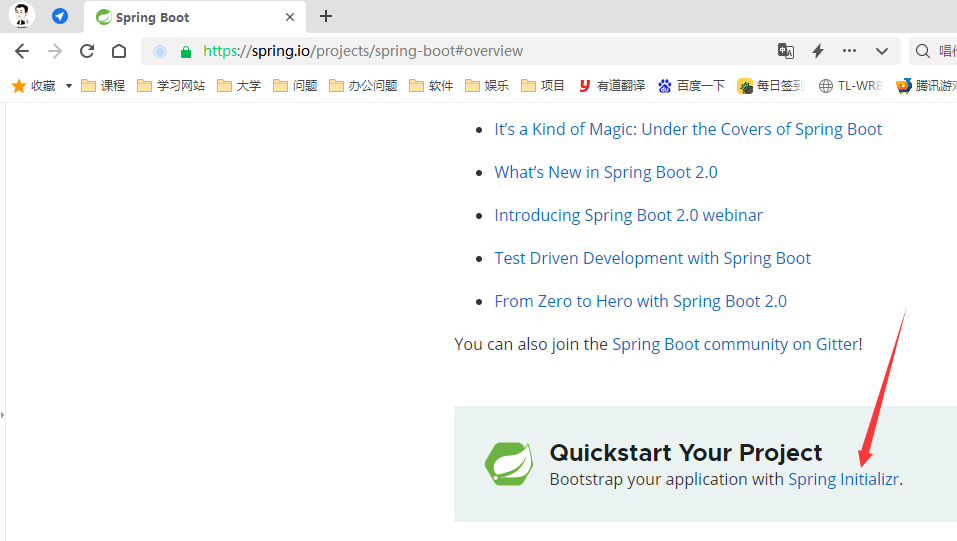The width and height of the screenshot is (957, 541).
Task: Open the 娱乐 bookmark folder
Action: coord(487,86)
